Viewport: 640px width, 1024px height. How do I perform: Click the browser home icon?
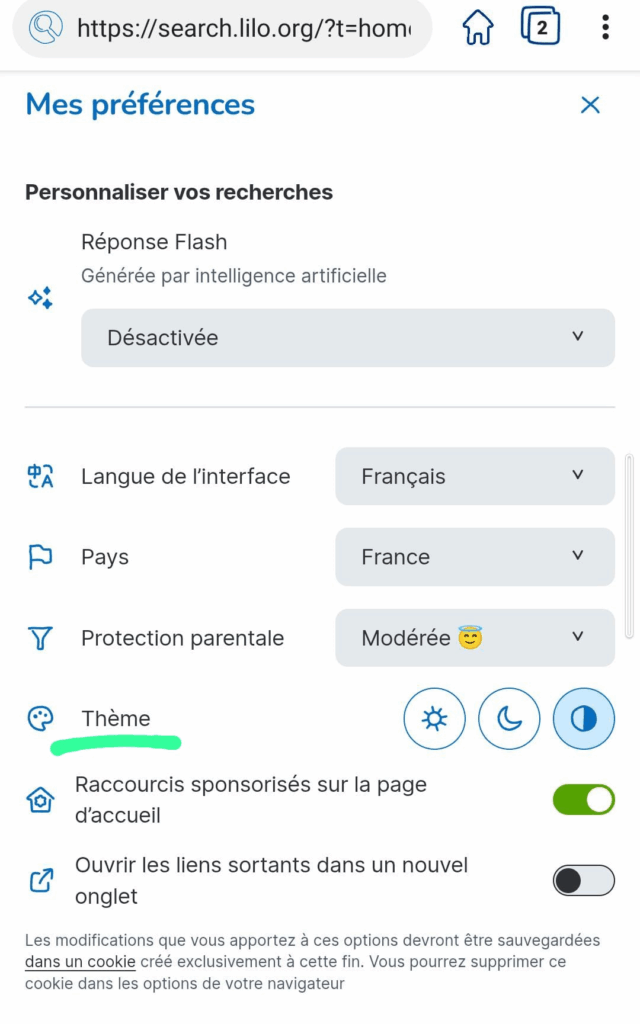[x=478, y=28]
